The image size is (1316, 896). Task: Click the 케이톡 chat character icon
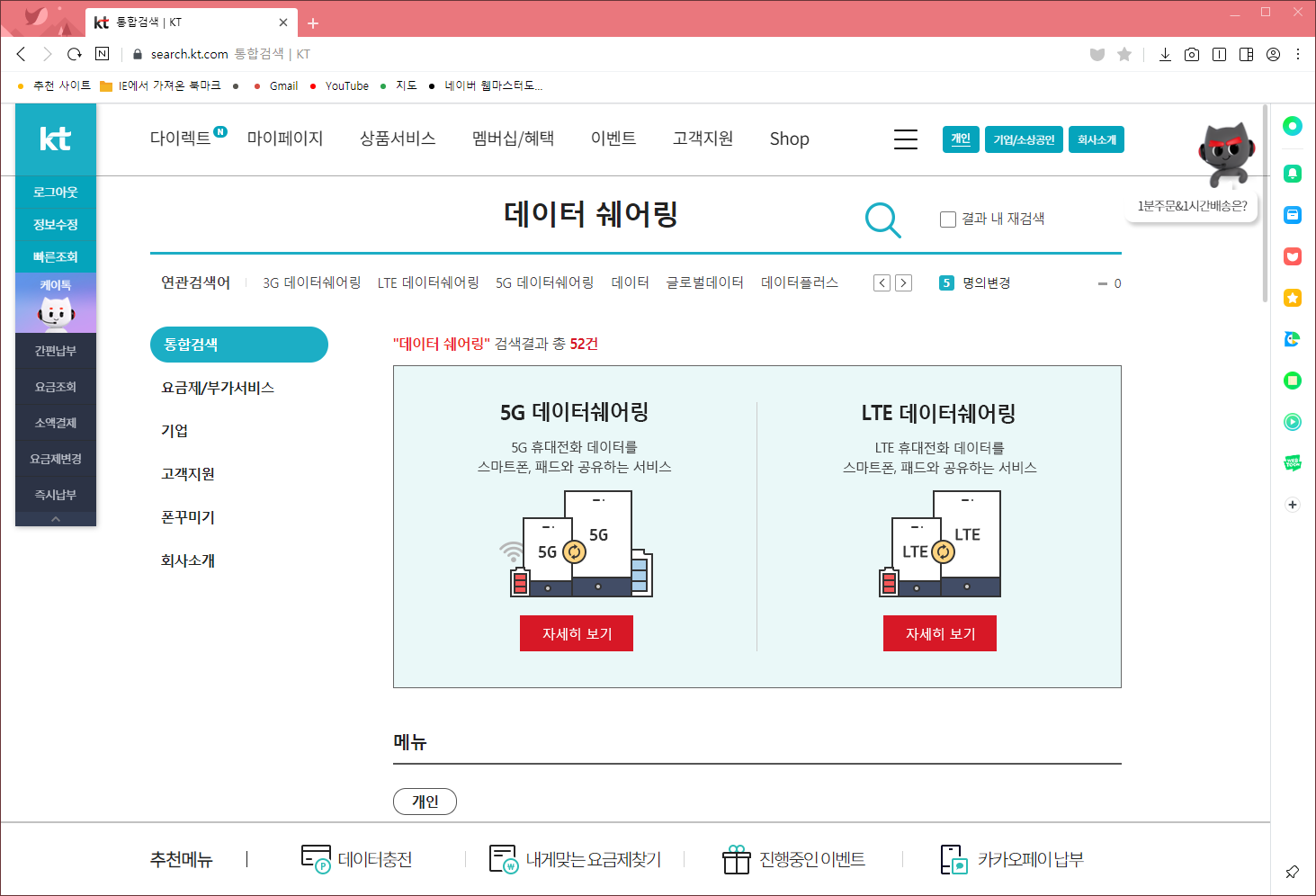(56, 304)
